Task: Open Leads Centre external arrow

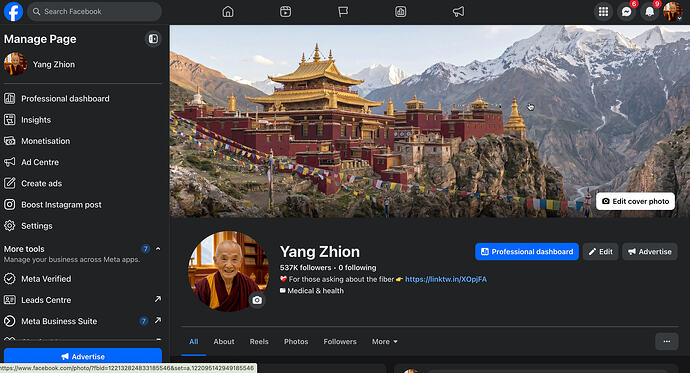Action: pos(158,299)
